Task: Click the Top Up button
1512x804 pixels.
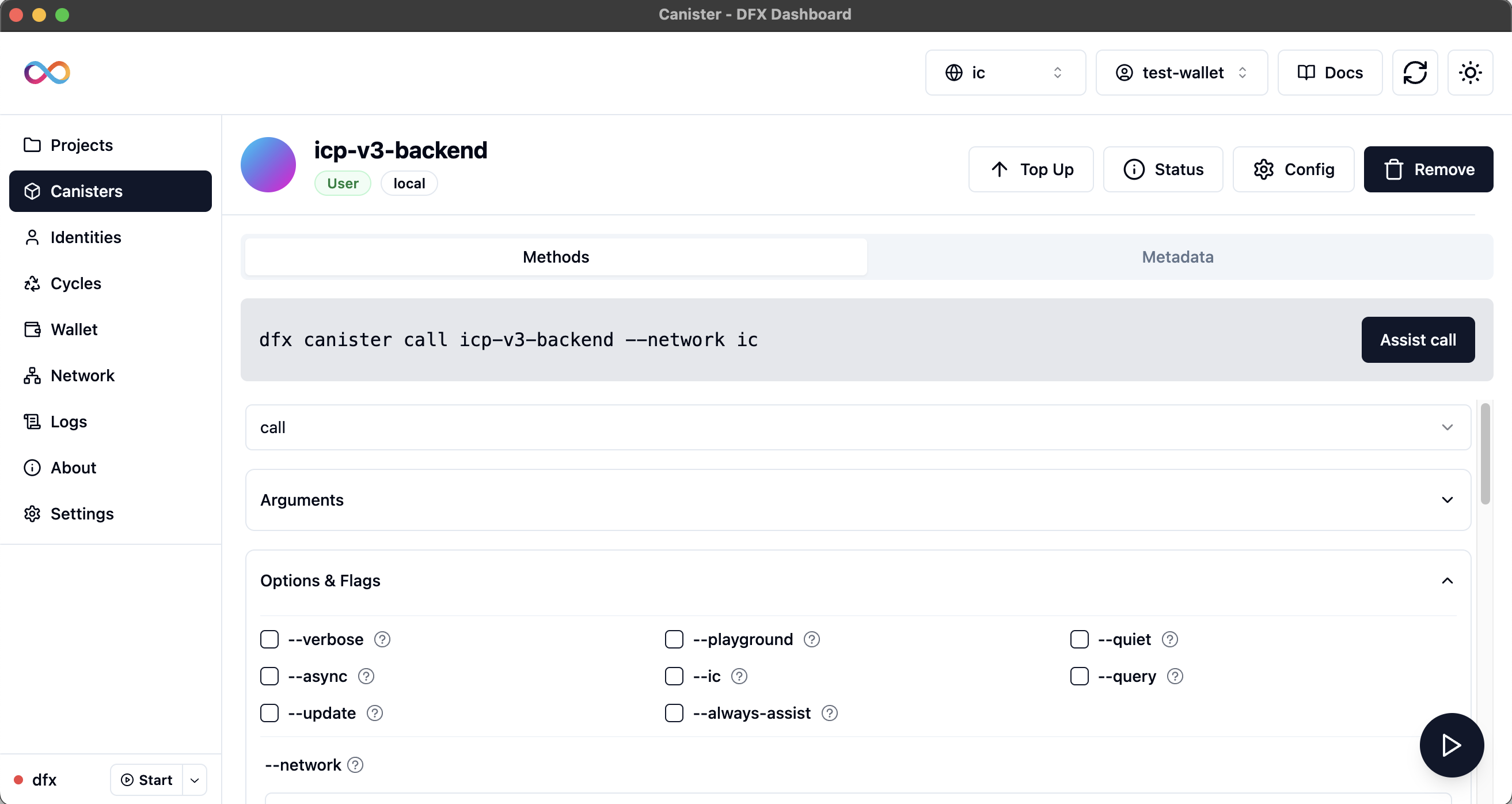Action: (x=1031, y=169)
